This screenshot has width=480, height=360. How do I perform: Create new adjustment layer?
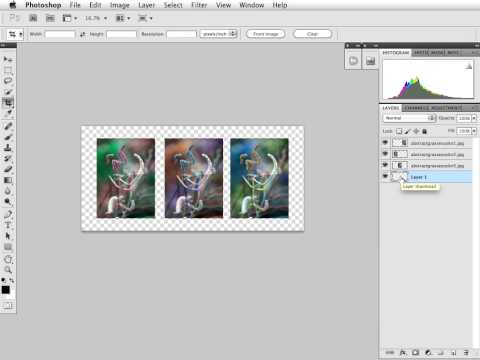428,352
